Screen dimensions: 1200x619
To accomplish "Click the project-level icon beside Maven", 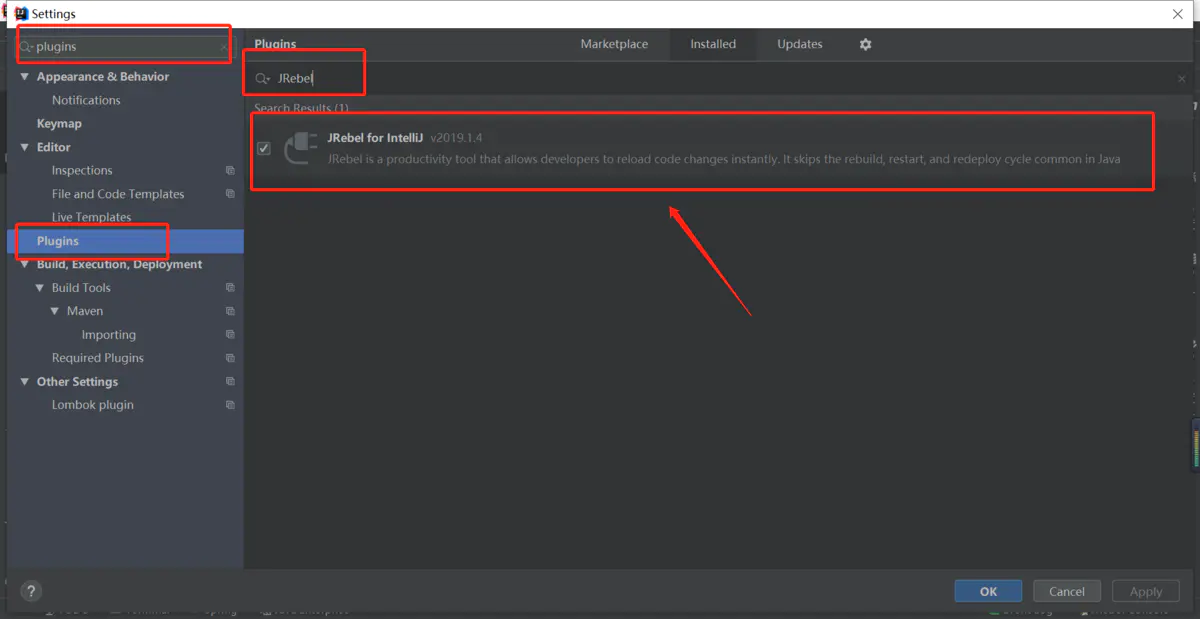I will (x=230, y=311).
